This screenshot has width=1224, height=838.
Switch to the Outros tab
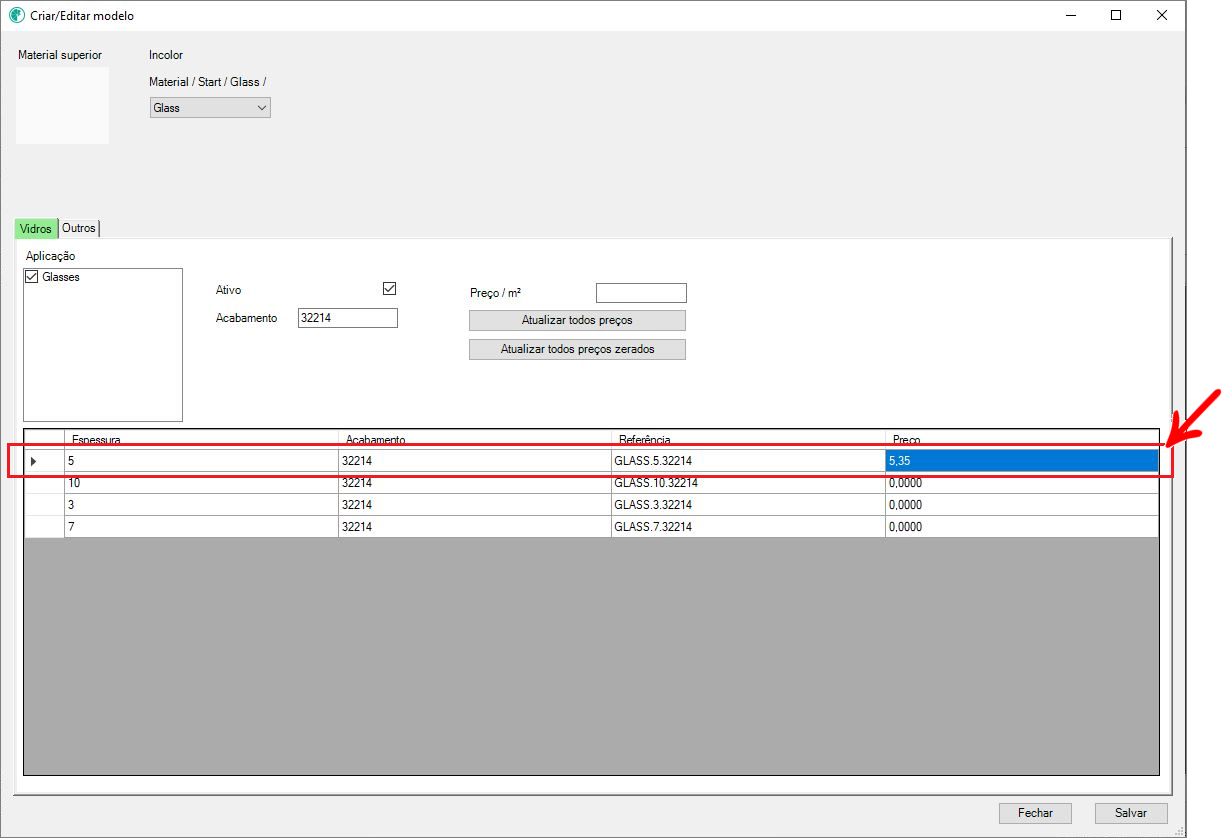pos(79,228)
